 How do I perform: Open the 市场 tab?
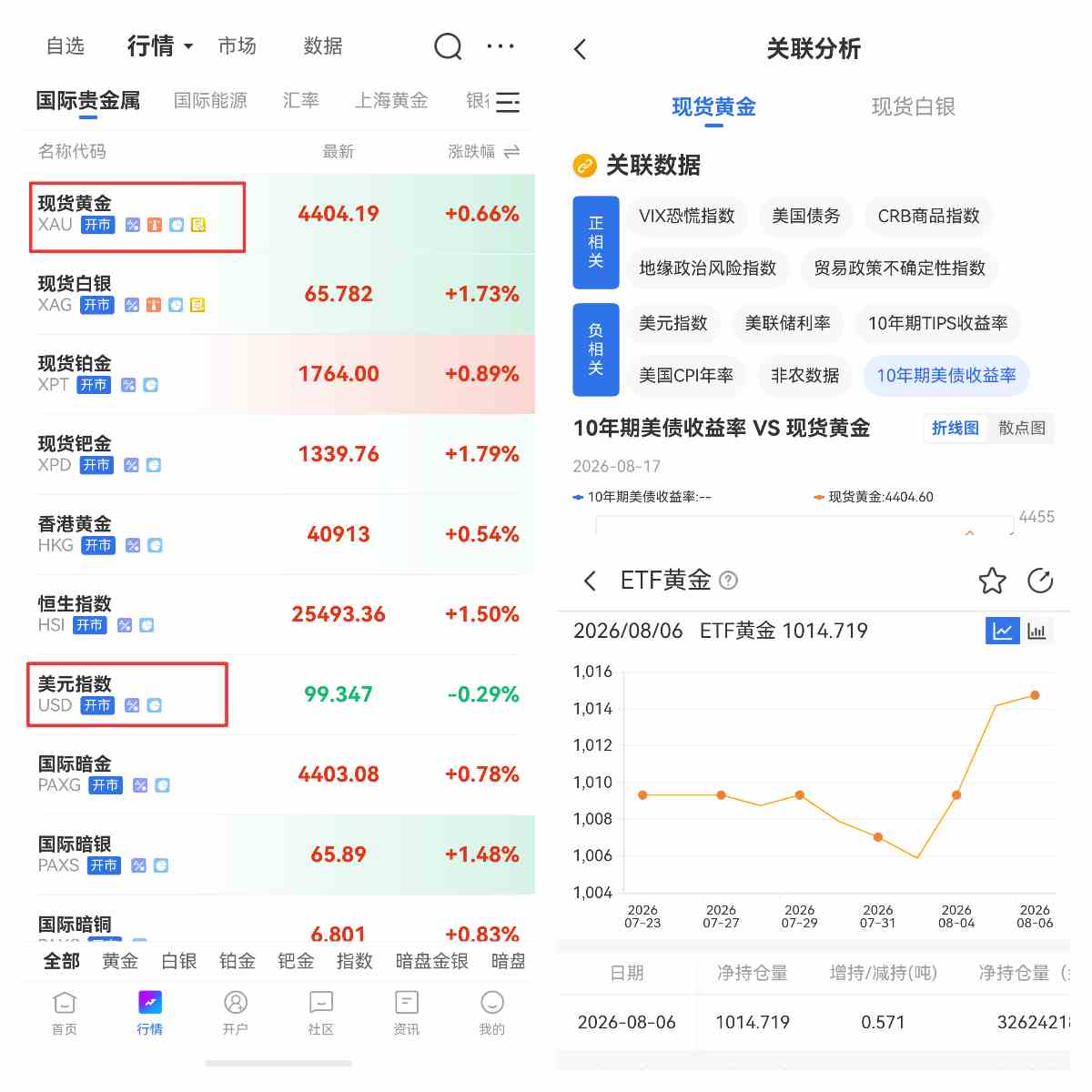[x=238, y=45]
